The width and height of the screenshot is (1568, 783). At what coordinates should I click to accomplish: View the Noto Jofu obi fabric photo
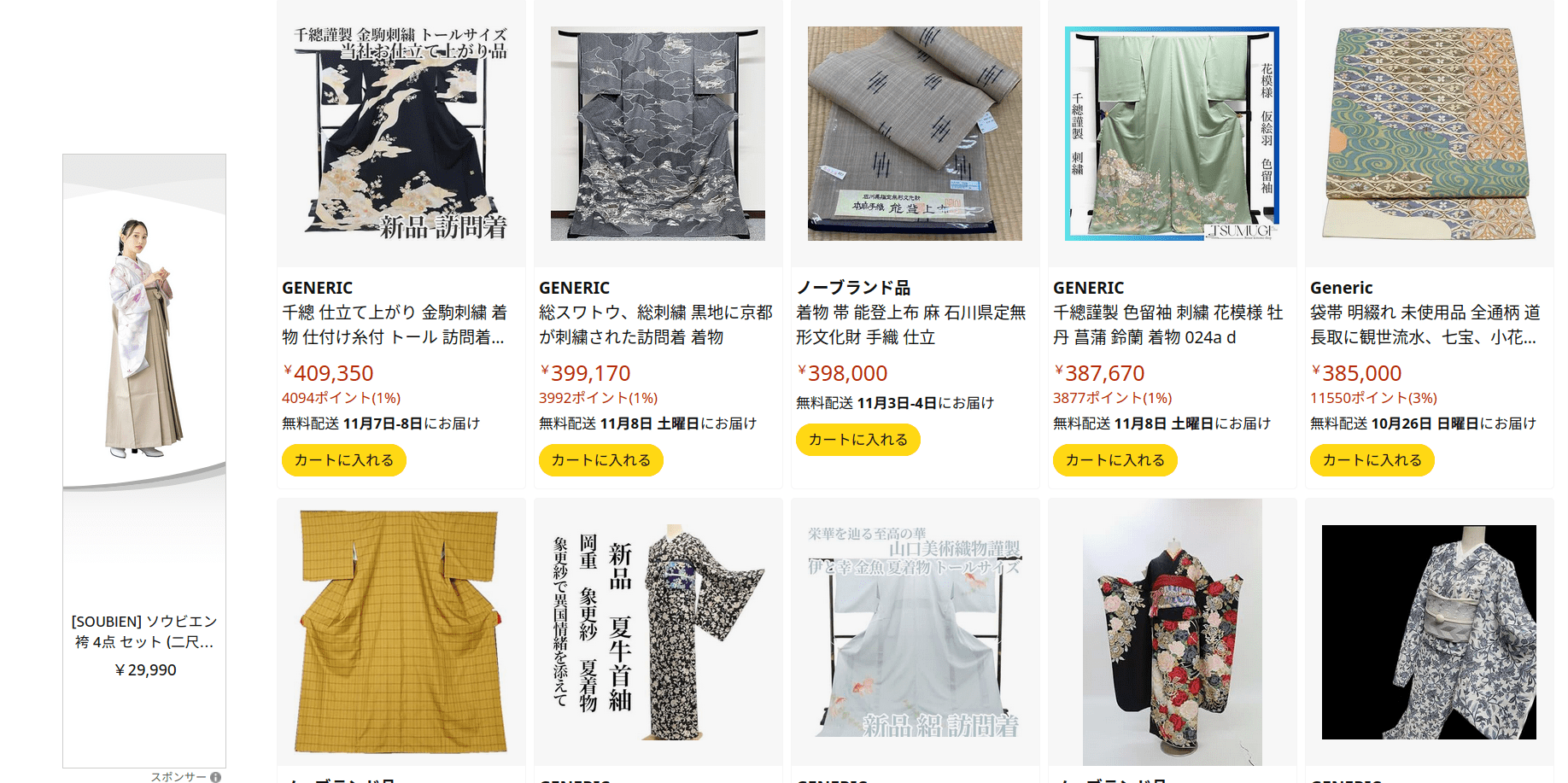click(915, 133)
